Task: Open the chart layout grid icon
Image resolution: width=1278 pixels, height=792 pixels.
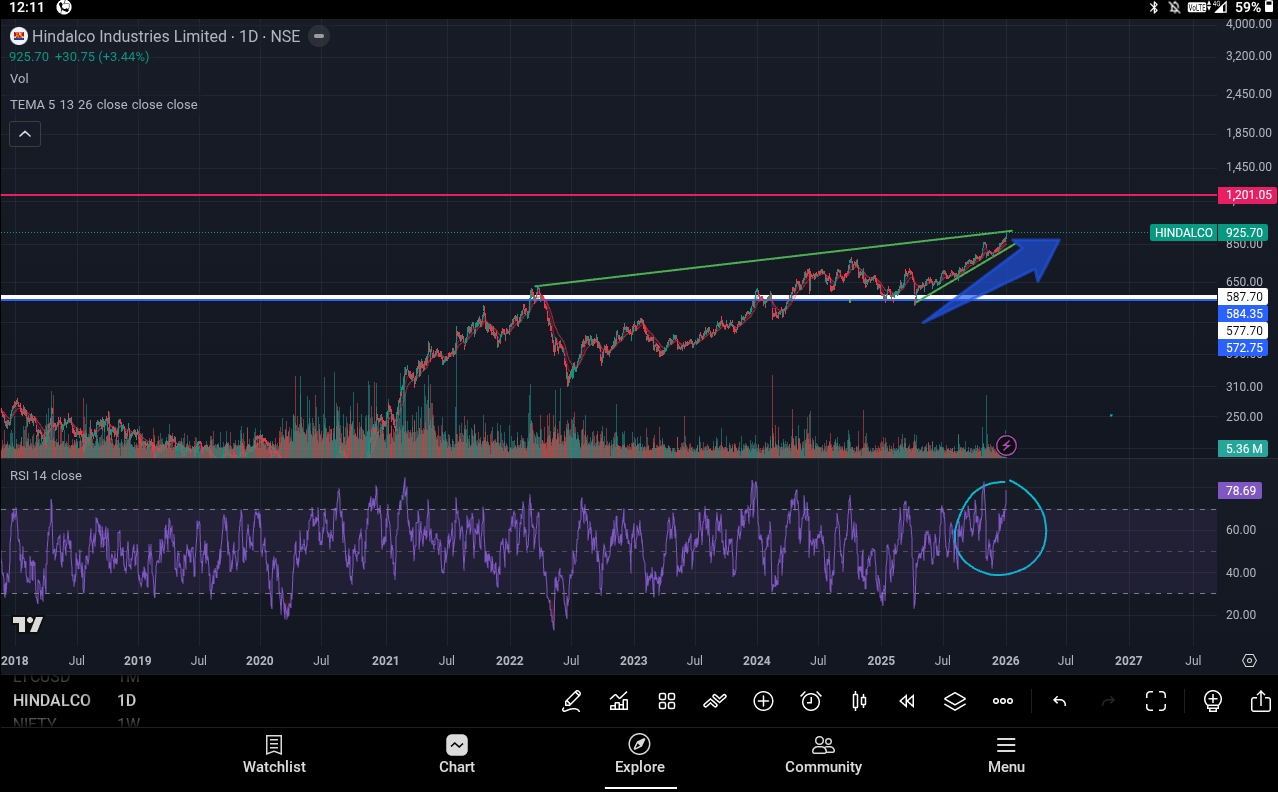Action: click(x=667, y=701)
